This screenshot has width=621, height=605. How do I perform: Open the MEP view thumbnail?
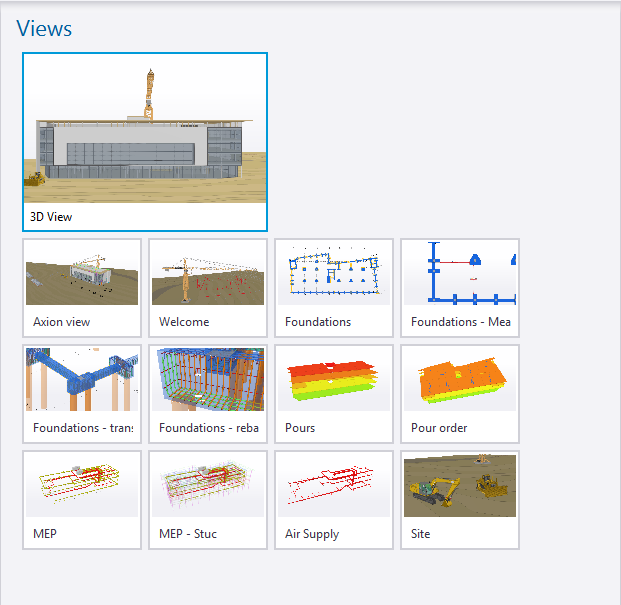click(82, 500)
